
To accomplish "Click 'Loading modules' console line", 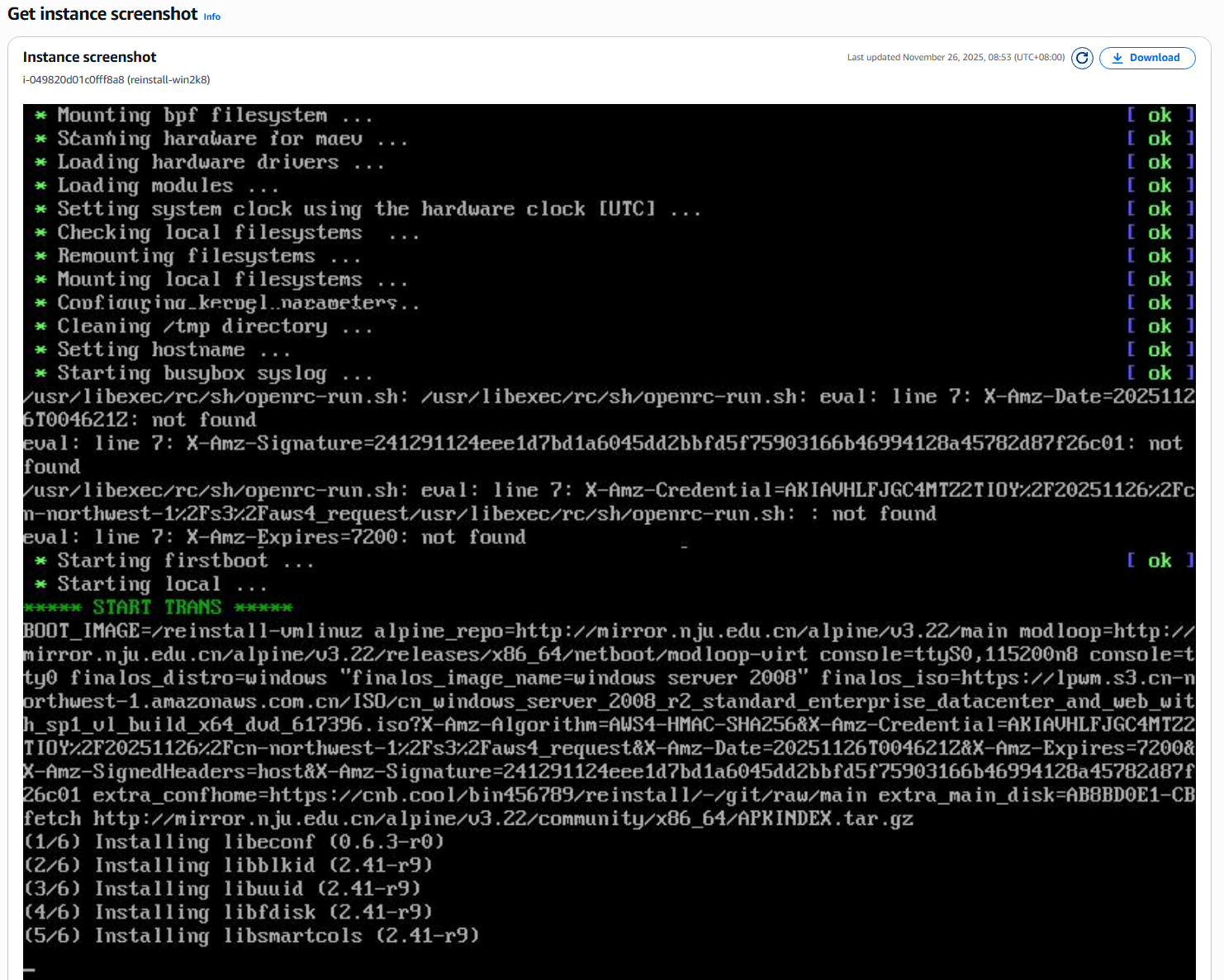I will 157,186.
